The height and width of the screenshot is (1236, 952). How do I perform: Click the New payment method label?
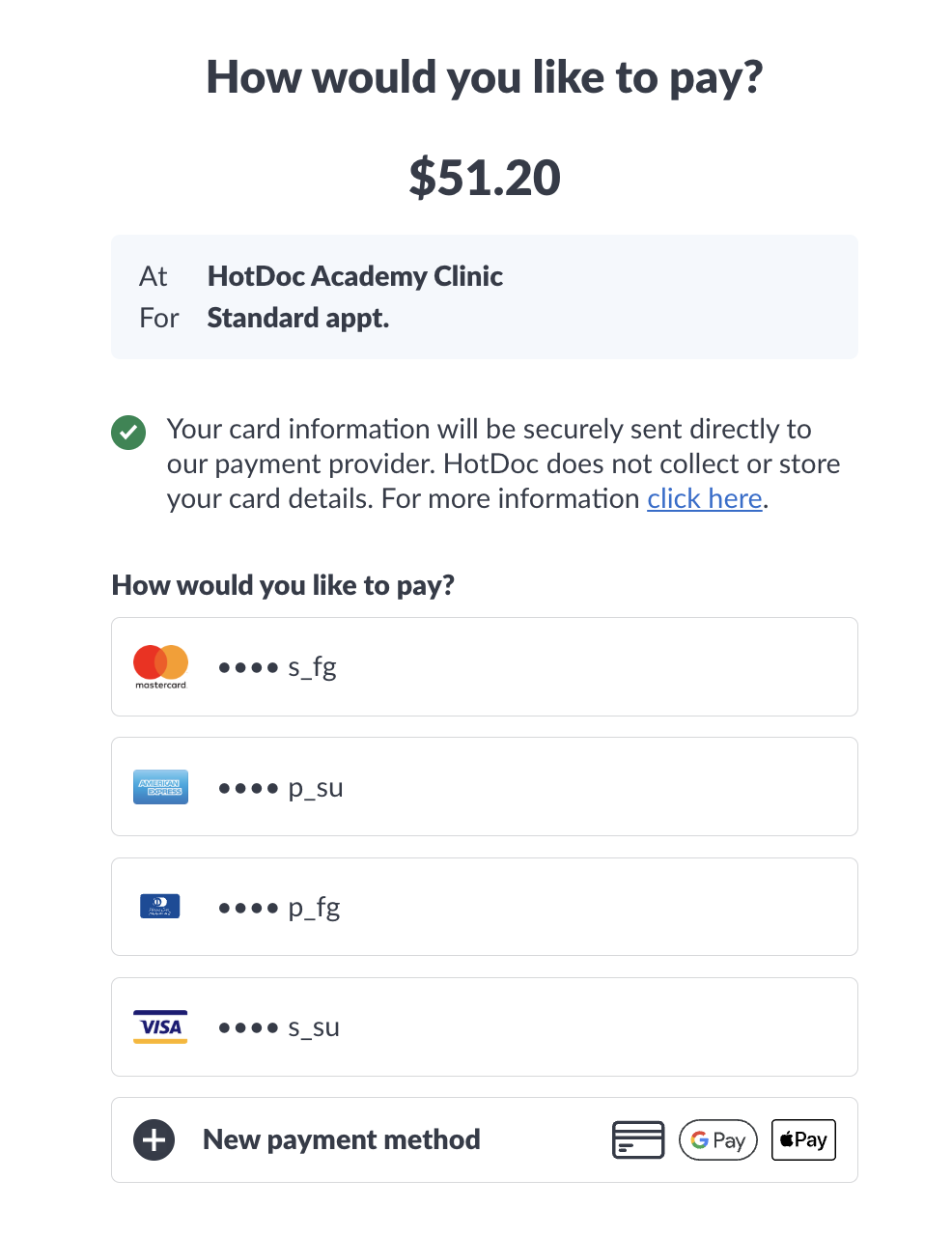[x=341, y=1140]
